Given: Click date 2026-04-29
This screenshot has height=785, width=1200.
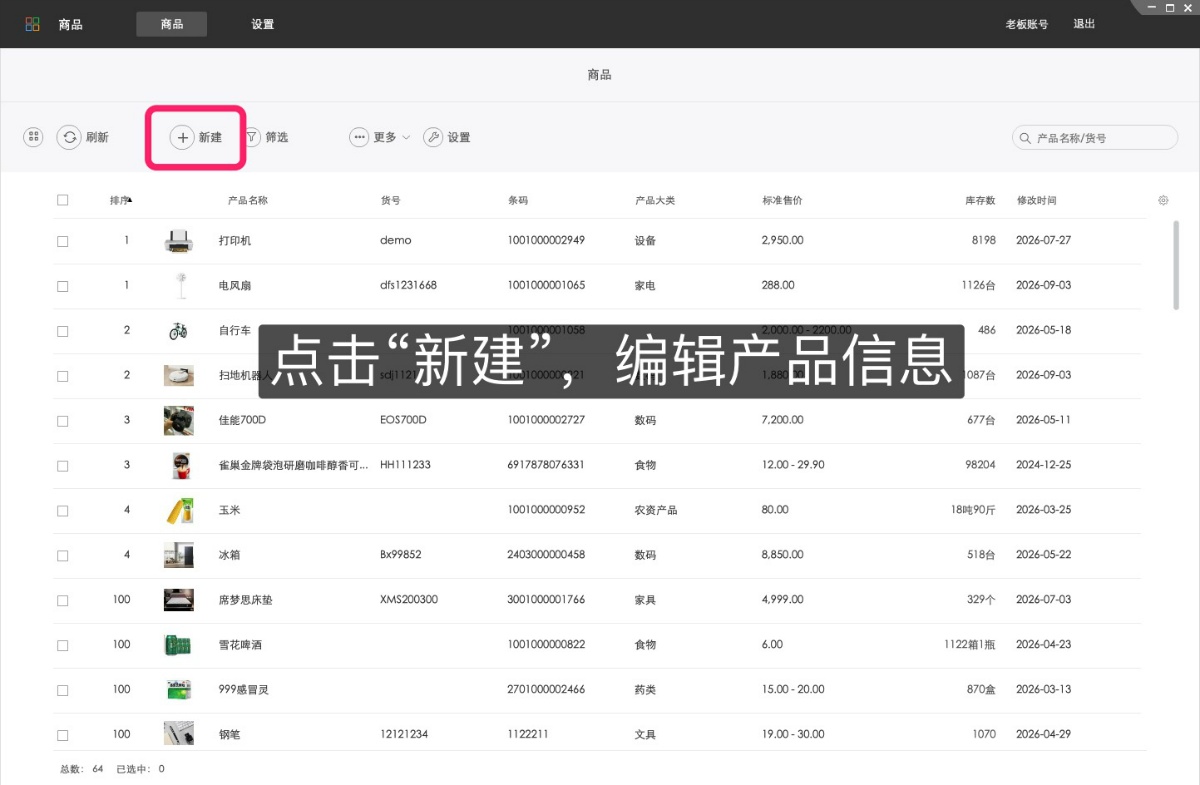Looking at the screenshot, I should (x=1043, y=734).
